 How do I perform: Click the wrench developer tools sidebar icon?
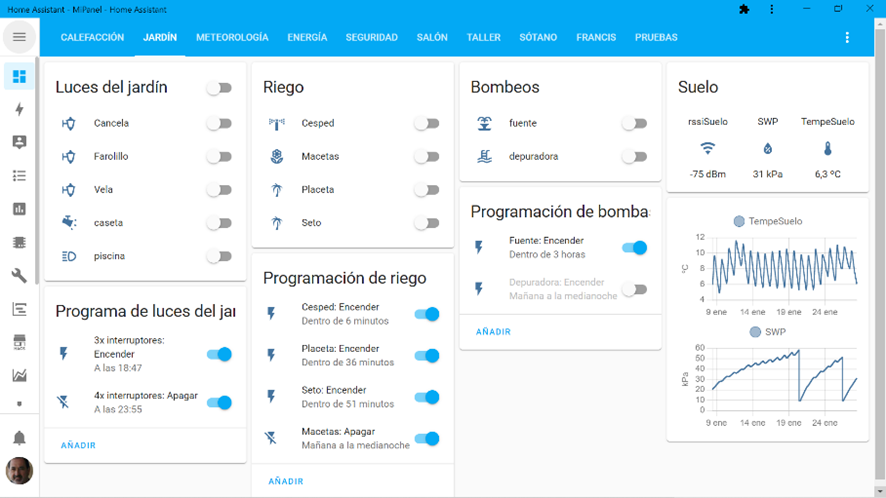(19, 276)
